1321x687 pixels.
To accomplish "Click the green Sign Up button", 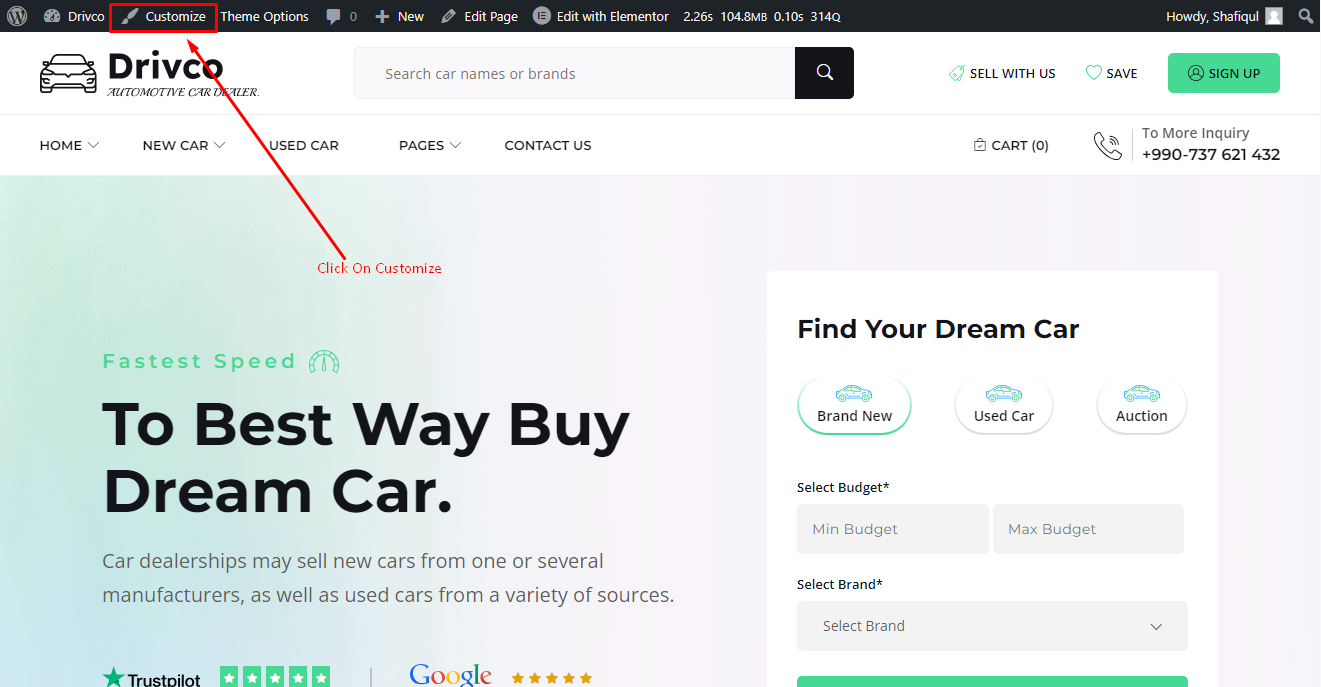I will (x=1224, y=73).
